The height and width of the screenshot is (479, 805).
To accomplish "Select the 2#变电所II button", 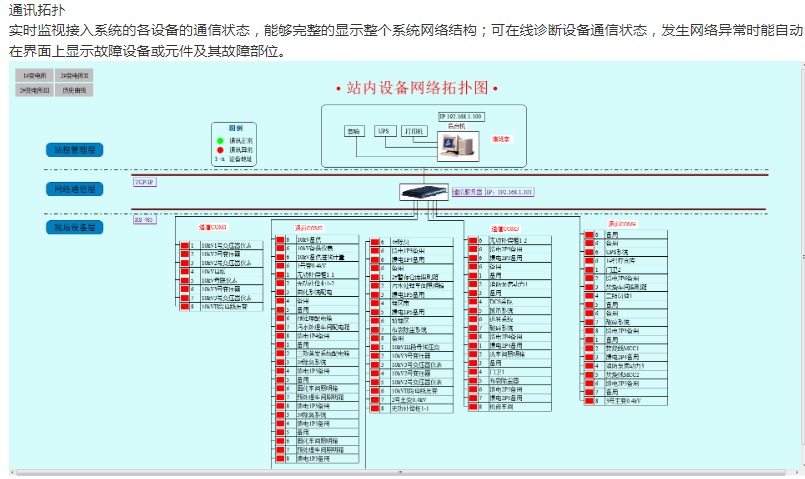I will point(74,75).
